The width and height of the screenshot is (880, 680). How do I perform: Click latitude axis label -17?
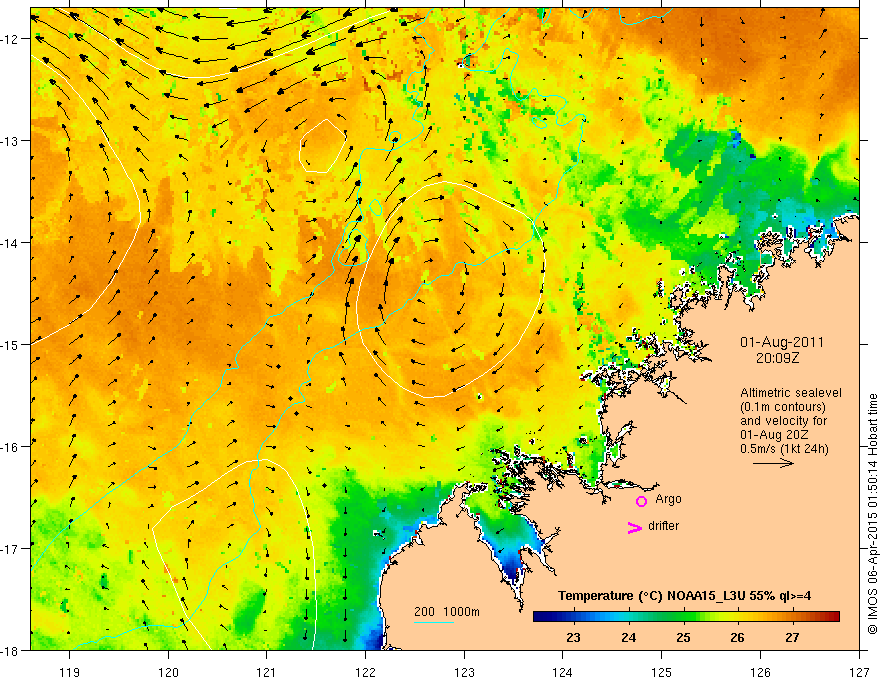[x=11, y=549]
